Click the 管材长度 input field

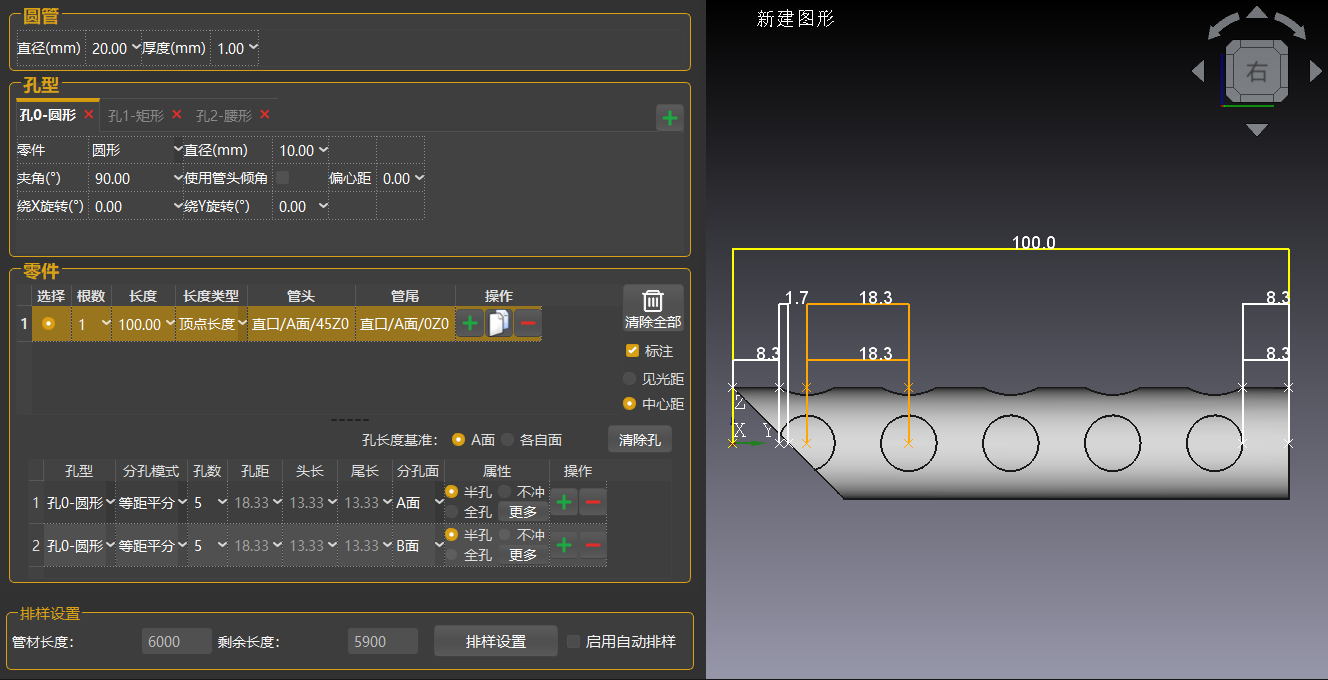tap(177, 641)
